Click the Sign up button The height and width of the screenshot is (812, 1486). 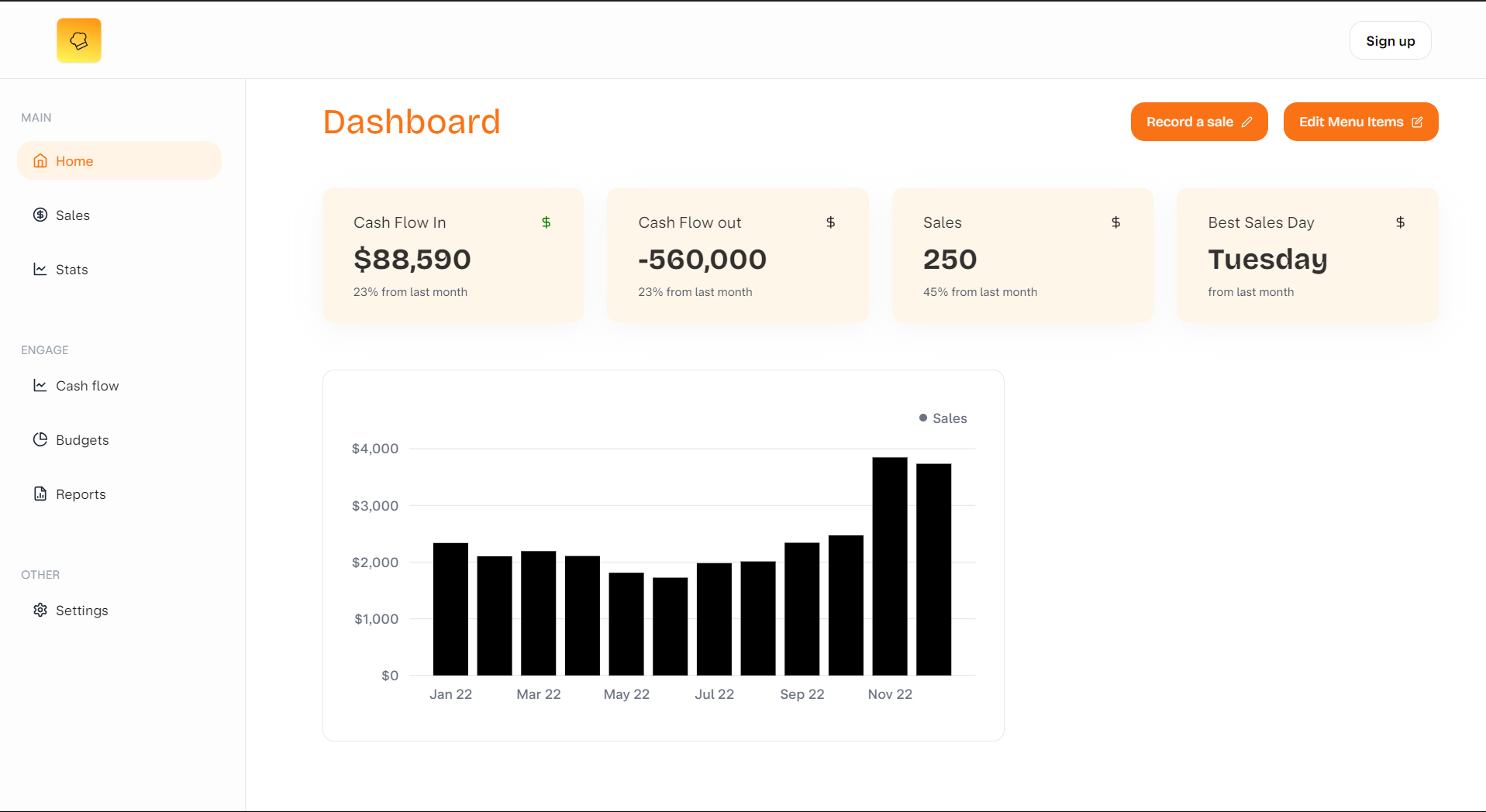1390,40
